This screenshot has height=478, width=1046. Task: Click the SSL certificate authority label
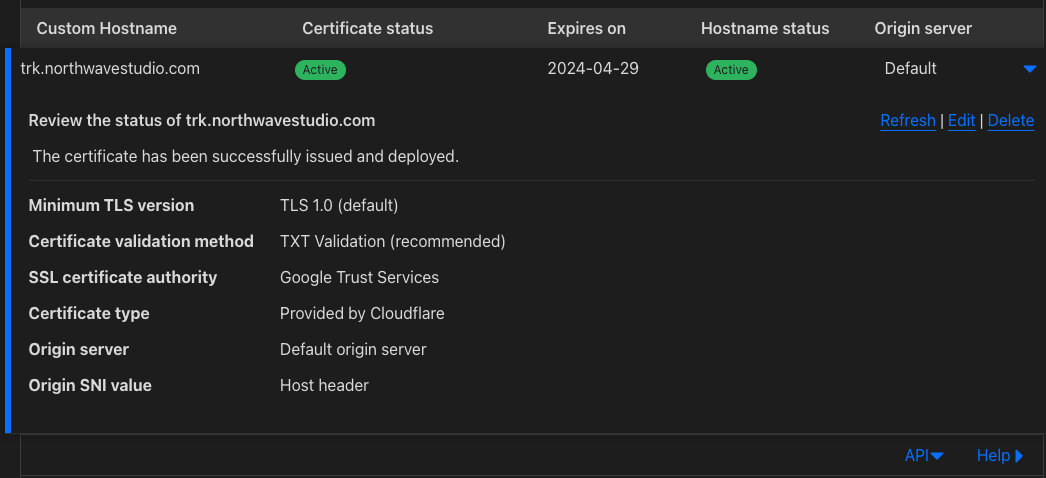tap(123, 277)
